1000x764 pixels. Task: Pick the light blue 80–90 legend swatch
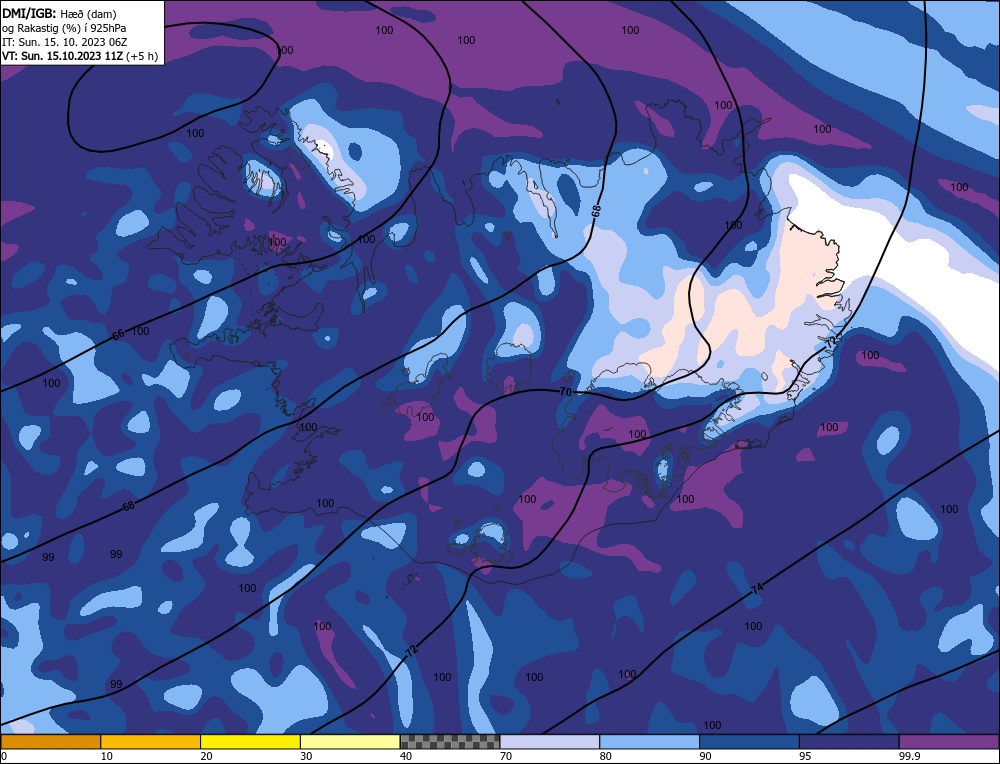(x=649, y=742)
